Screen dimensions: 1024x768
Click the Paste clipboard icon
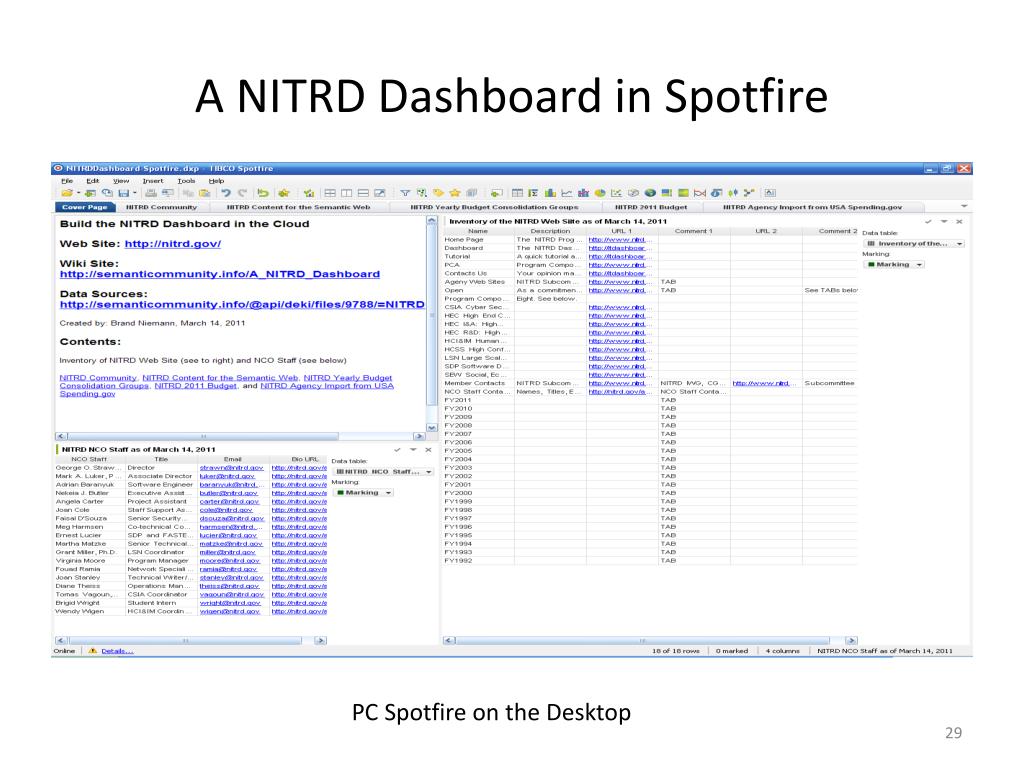coord(204,193)
